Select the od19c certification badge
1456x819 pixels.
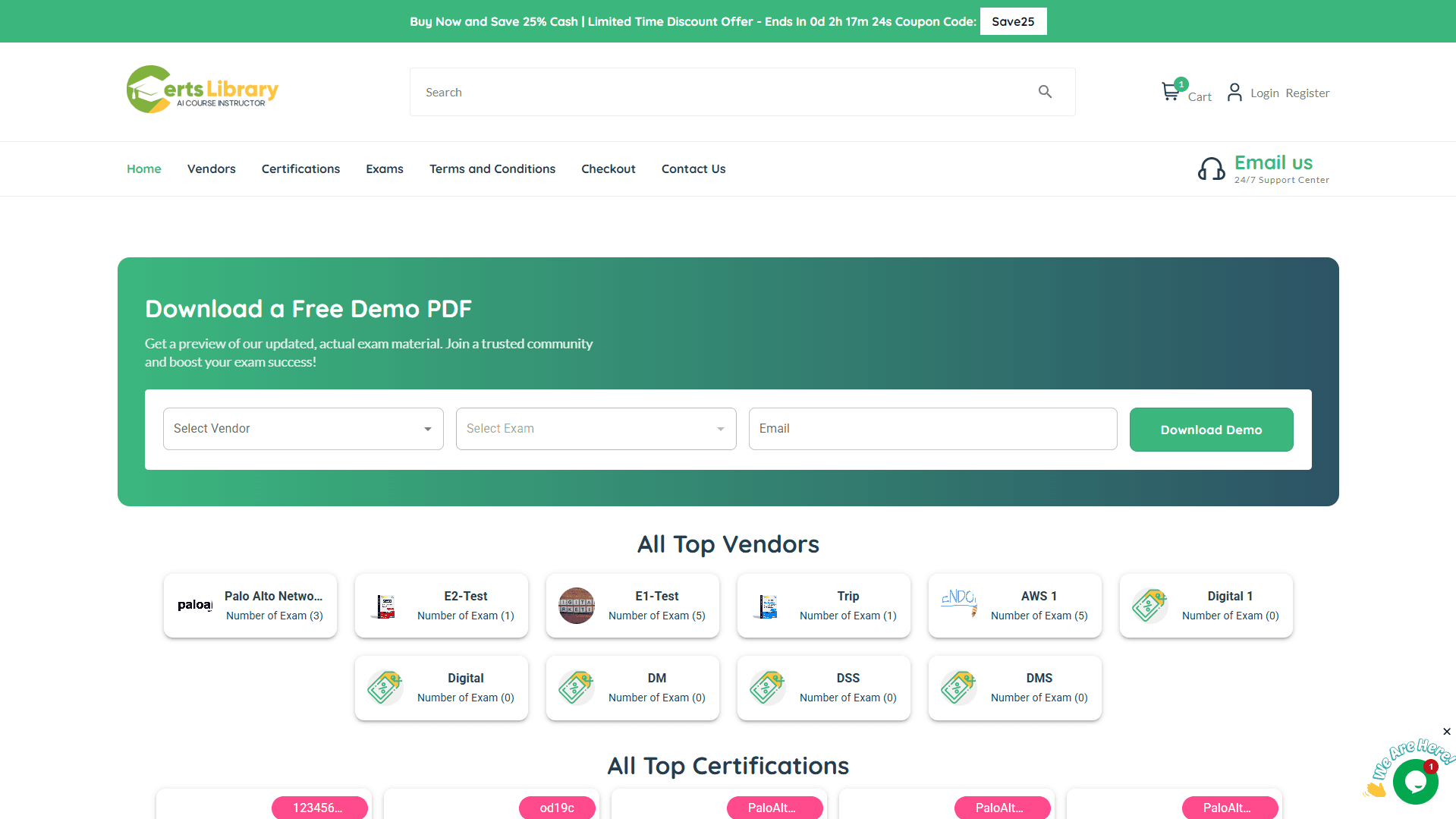tap(558, 808)
